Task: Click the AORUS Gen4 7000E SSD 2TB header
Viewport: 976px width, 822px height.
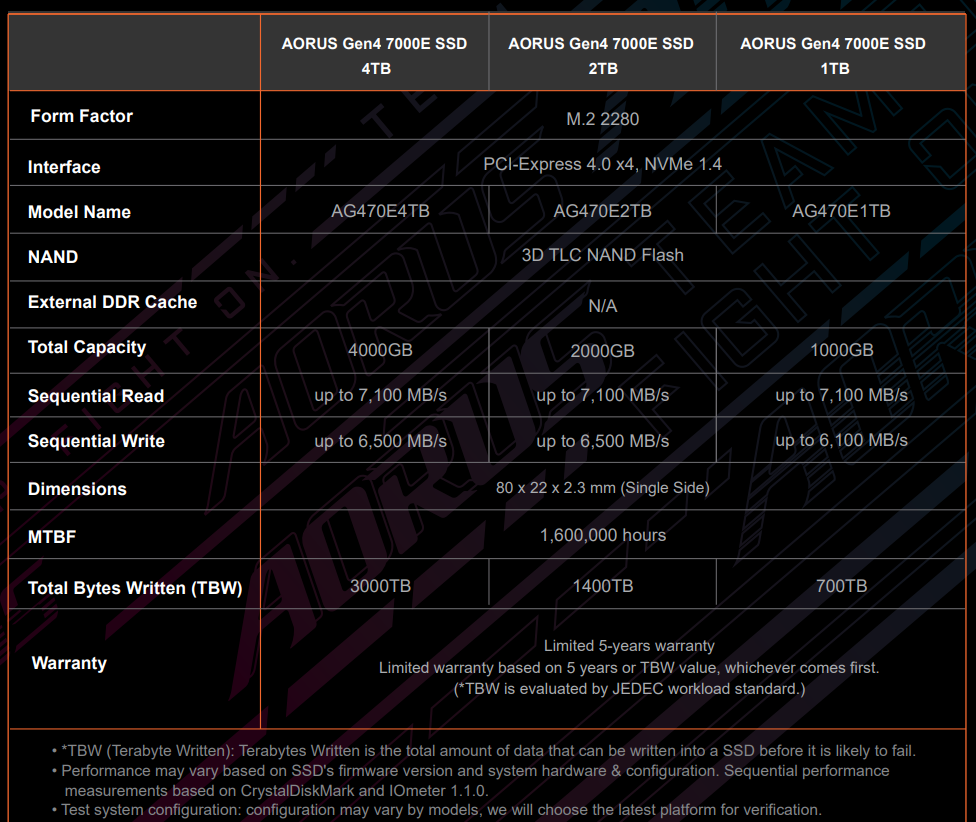Action: [601, 56]
